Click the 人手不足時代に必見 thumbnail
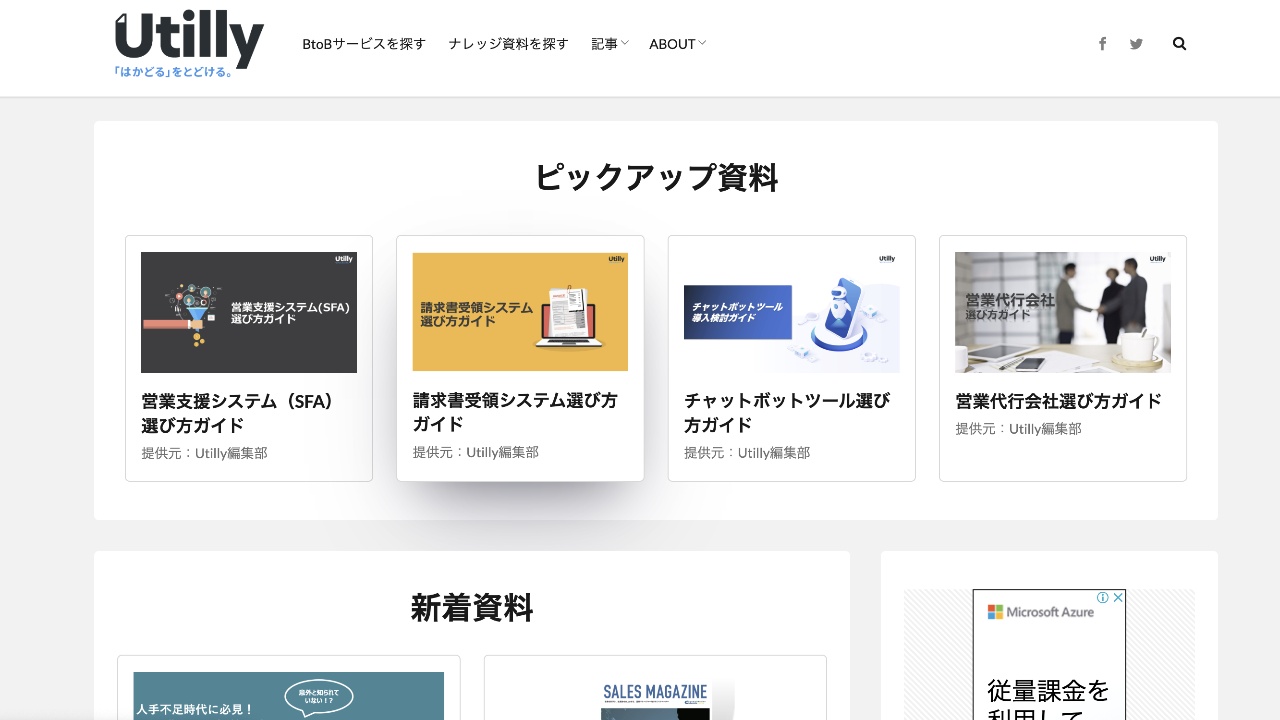This screenshot has height=720, width=1280. [x=288, y=696]
